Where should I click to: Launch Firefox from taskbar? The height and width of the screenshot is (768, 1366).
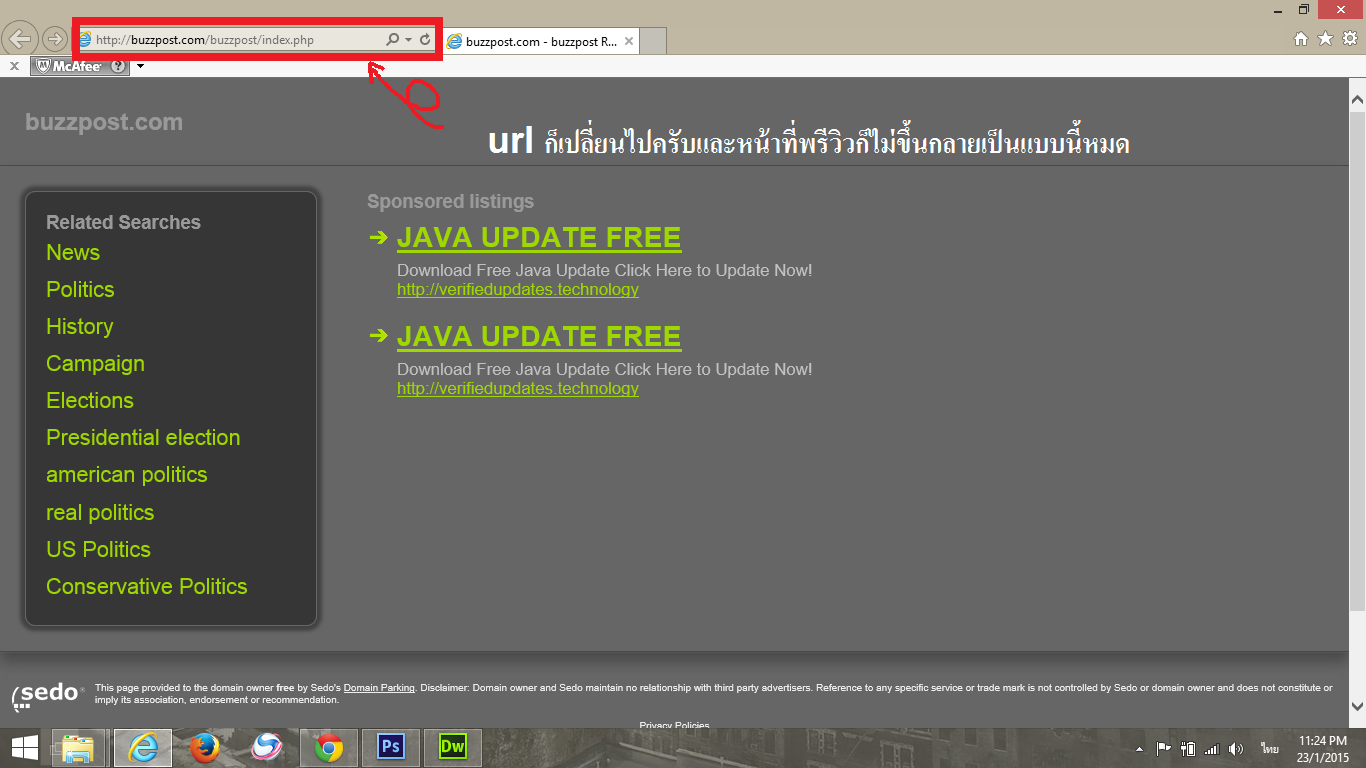click(205, 747)
